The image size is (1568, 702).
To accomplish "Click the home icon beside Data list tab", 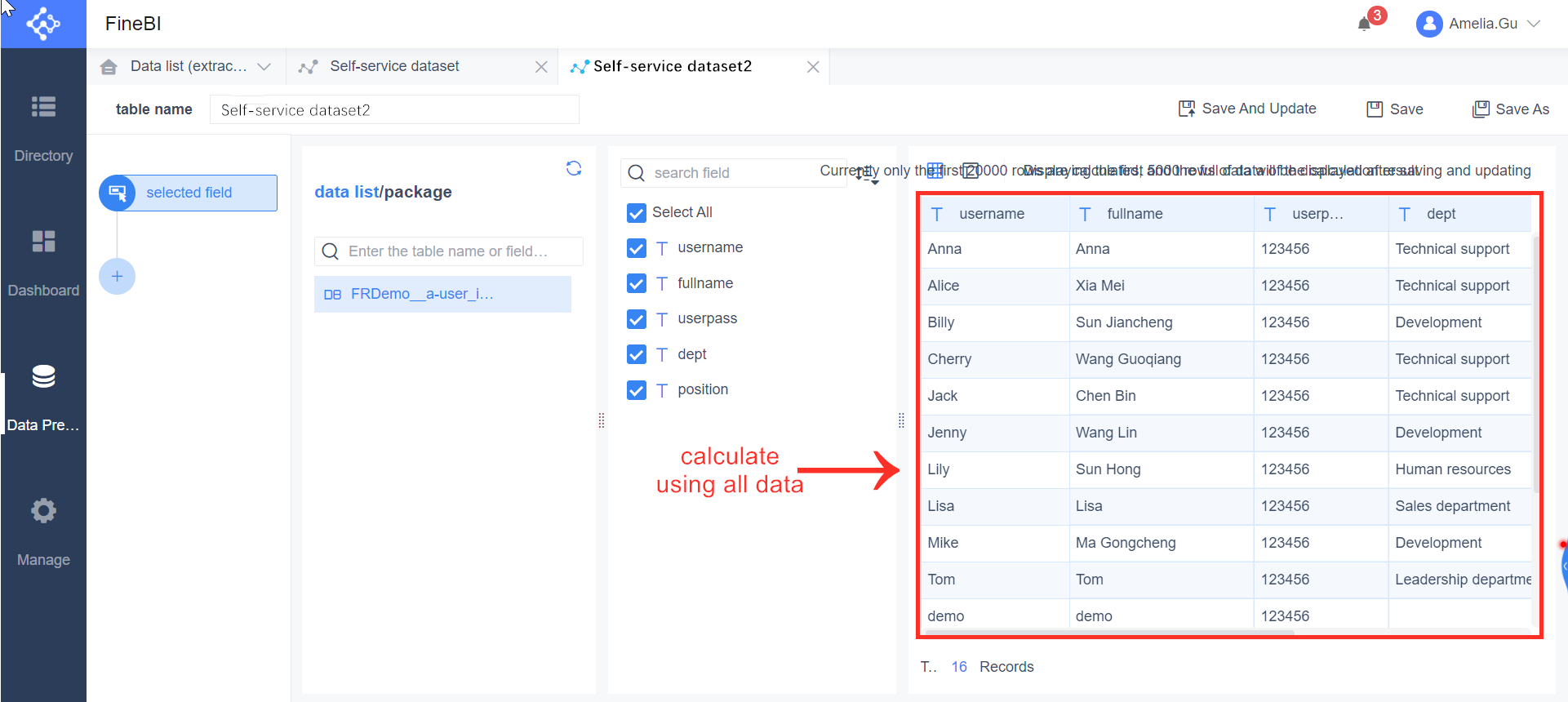I will (109, 67).
